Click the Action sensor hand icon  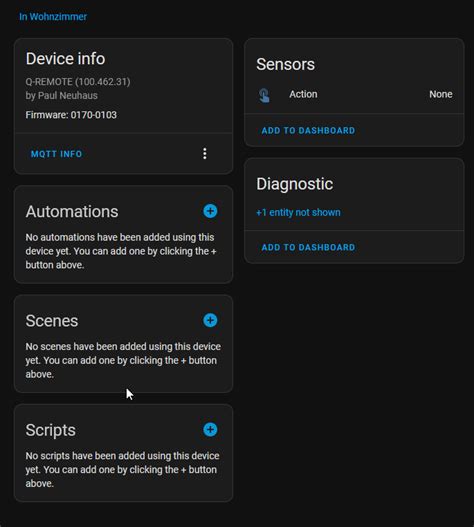coord(264,95)
